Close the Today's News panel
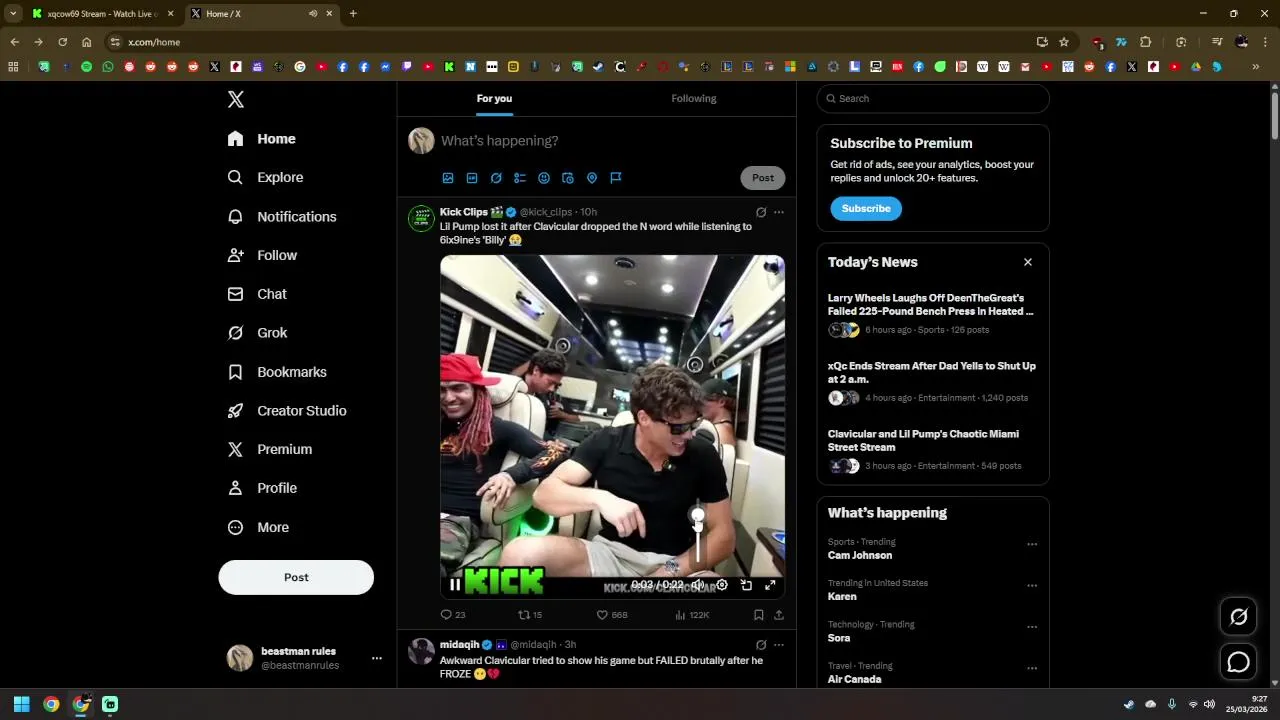The image size is (1280, 720). tap(1028, 262)
